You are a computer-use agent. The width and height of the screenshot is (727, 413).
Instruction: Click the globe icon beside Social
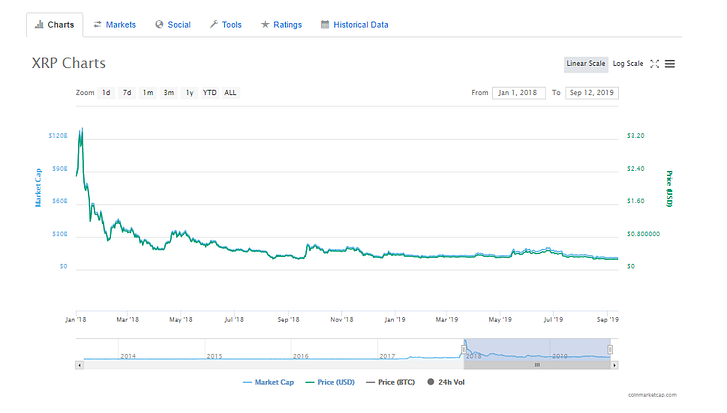(159, 25)
